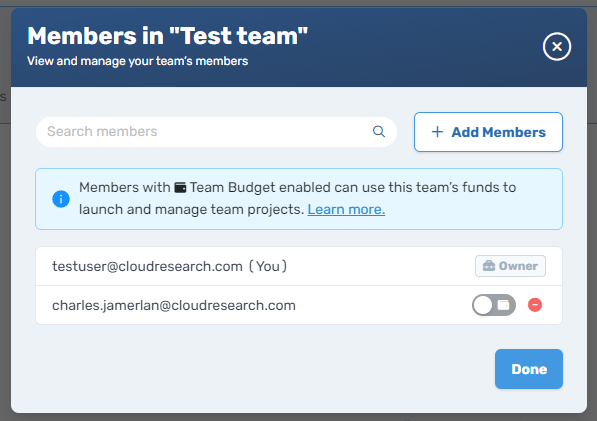The height and width of the screenshot is (421, 597).
Task: Click the wallet icon before Team Budget
Action: pos(180,188)
